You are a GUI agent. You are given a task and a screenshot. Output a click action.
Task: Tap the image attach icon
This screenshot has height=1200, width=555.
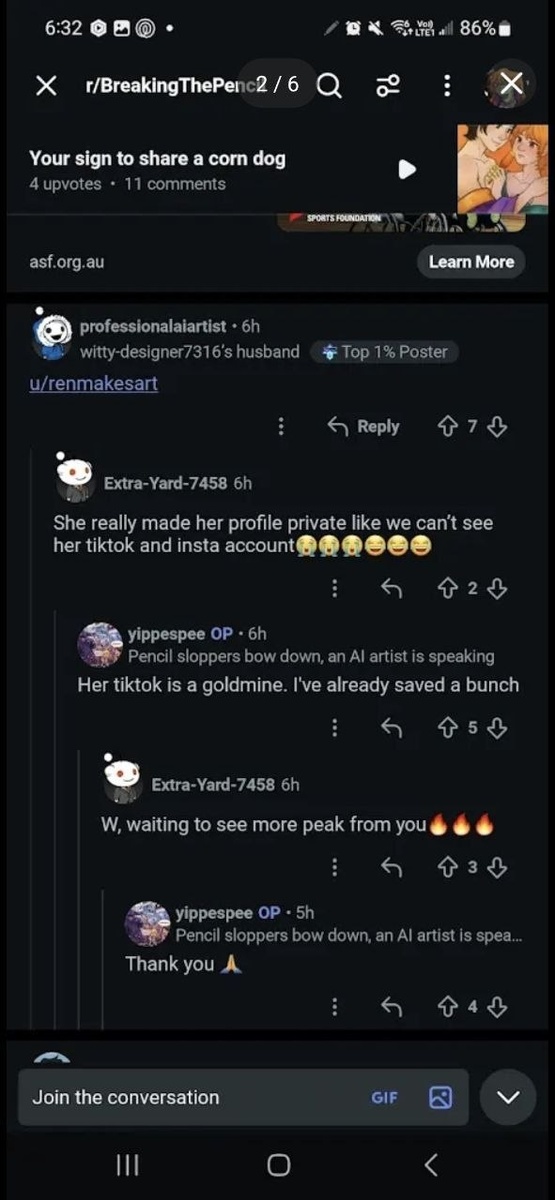pos(440,1097)
